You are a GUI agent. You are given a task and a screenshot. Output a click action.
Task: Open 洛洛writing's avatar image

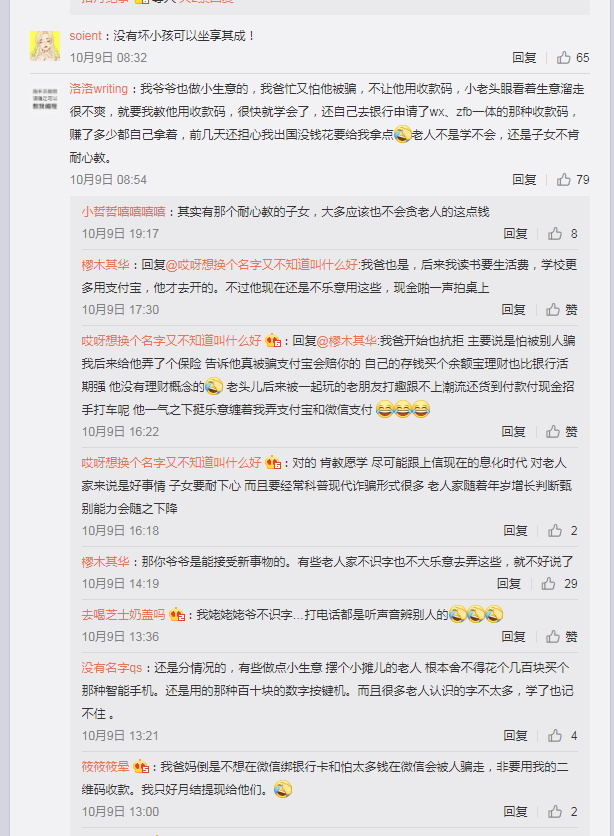45,99
